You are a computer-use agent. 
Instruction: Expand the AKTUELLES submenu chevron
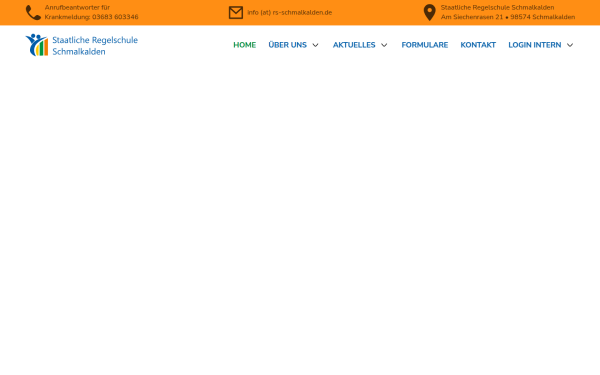[x=384, y=45]
